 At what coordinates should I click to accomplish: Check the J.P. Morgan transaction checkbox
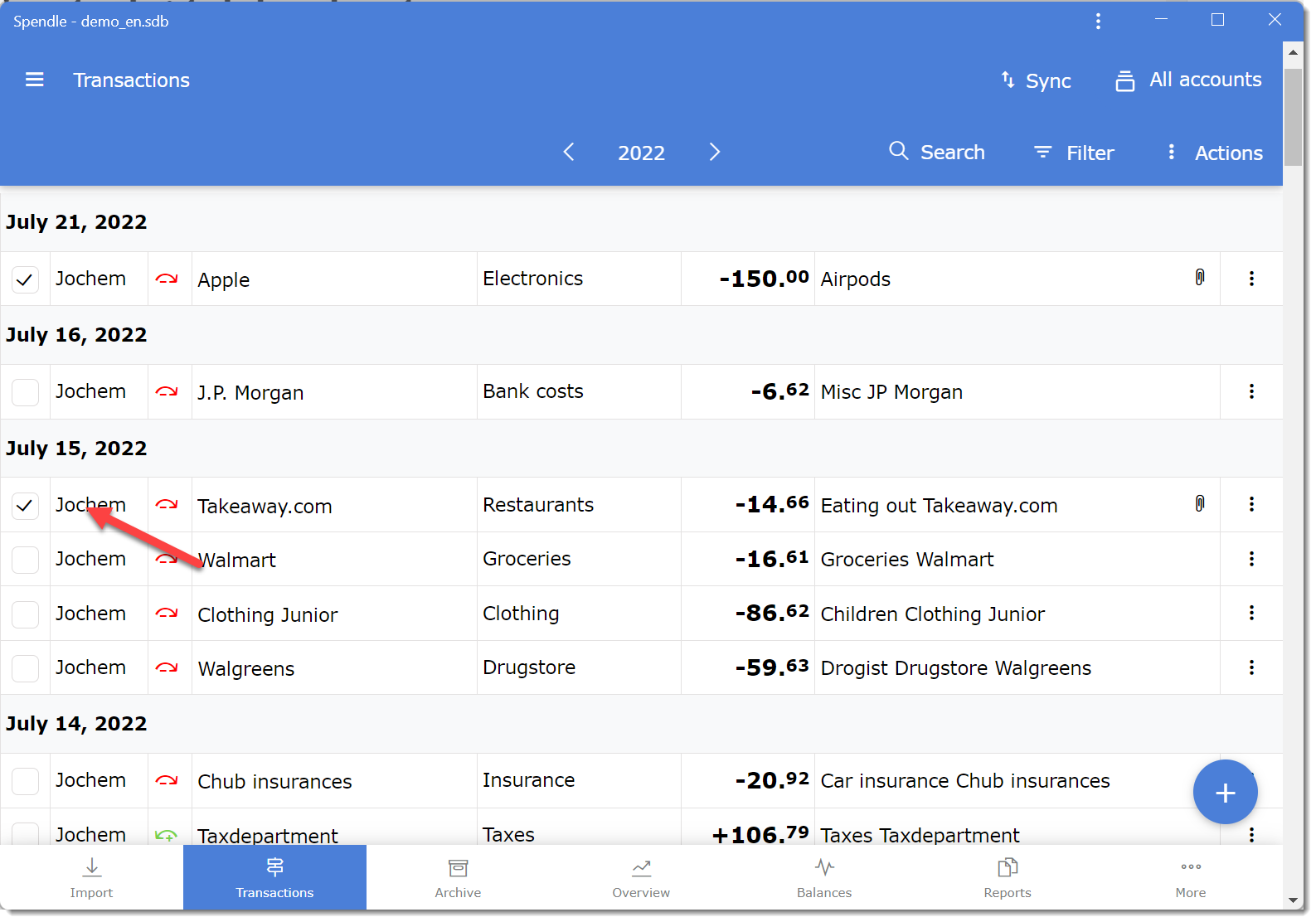[25, 392]
